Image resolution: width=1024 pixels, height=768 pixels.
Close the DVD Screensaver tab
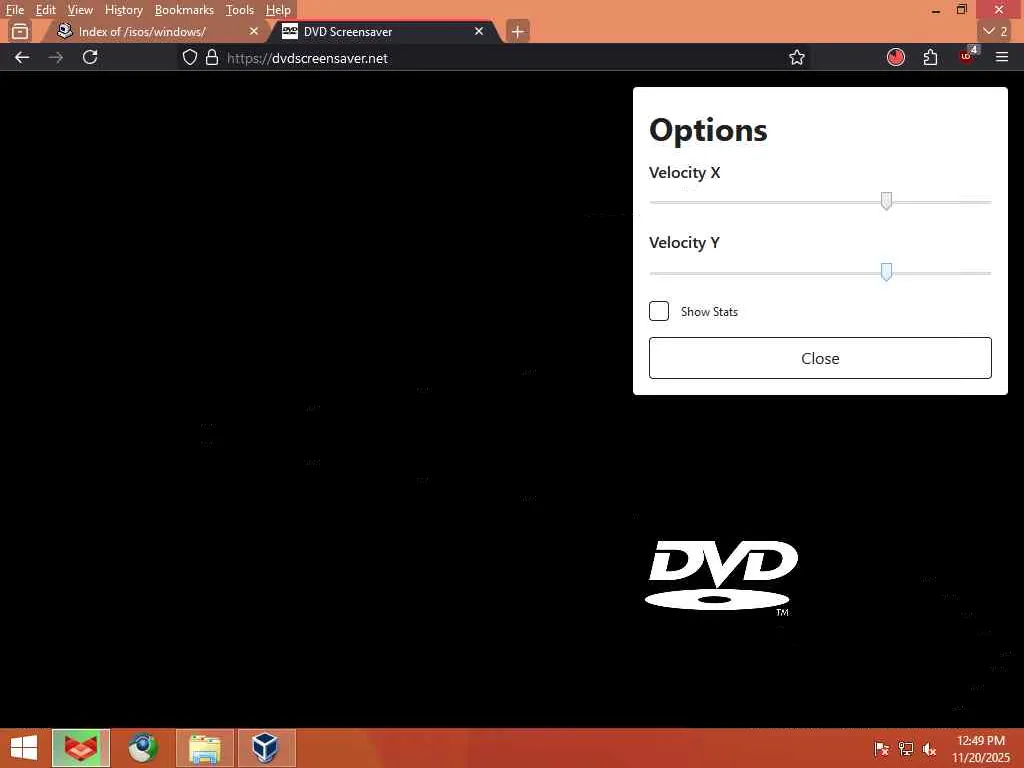(x=479, y=31)
